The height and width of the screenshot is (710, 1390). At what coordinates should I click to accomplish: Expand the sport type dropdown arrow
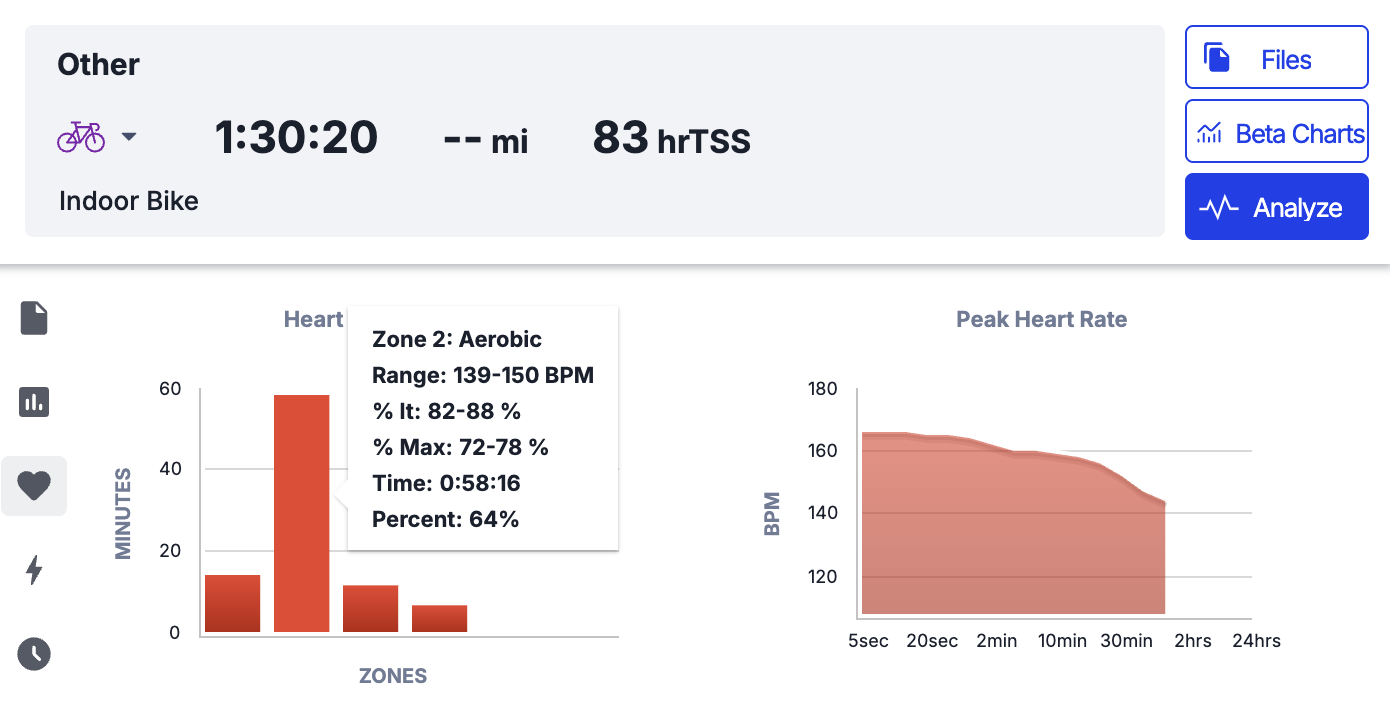point(129,137)
